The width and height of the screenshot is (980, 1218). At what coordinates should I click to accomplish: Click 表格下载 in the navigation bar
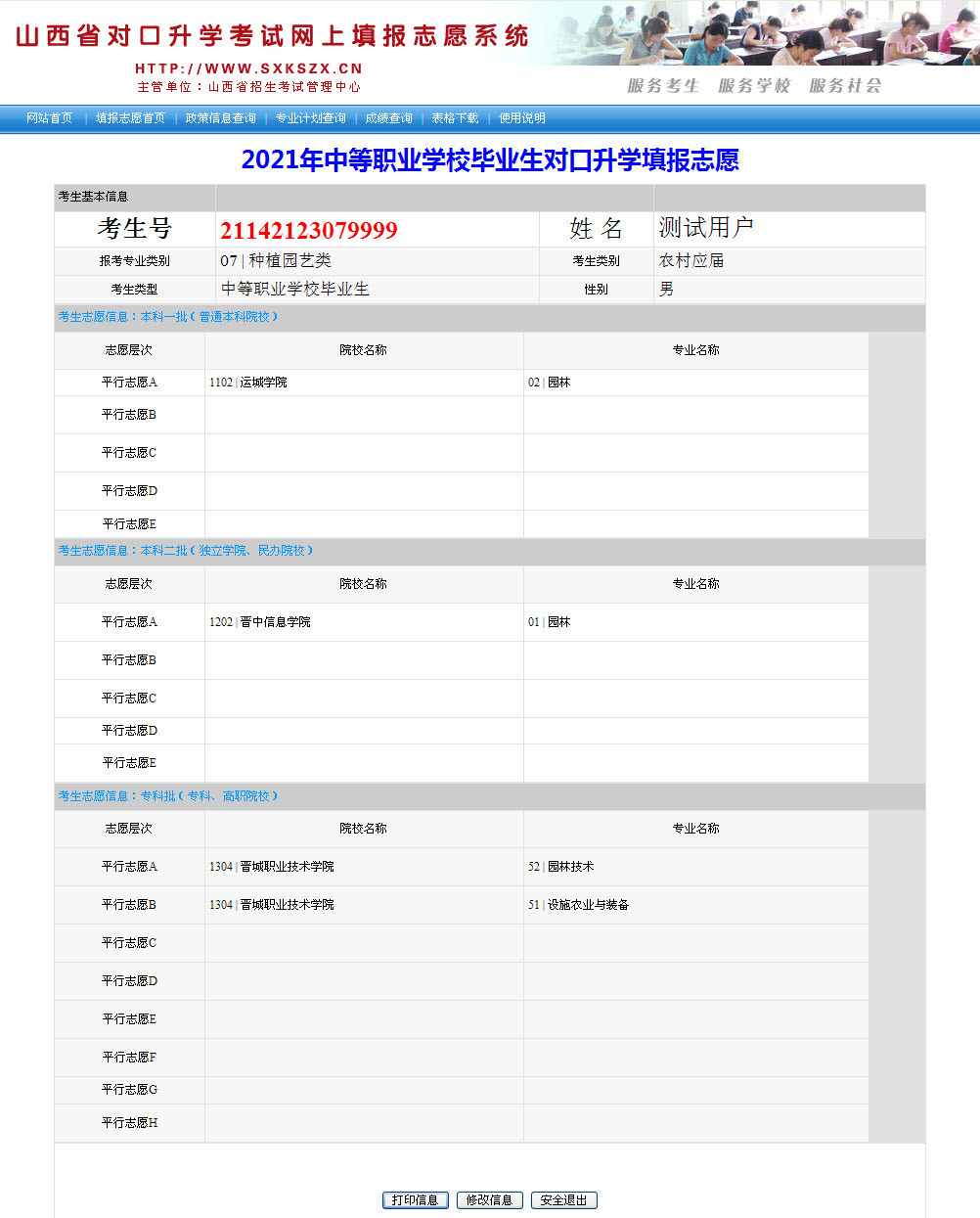click(x=456, y=118)
